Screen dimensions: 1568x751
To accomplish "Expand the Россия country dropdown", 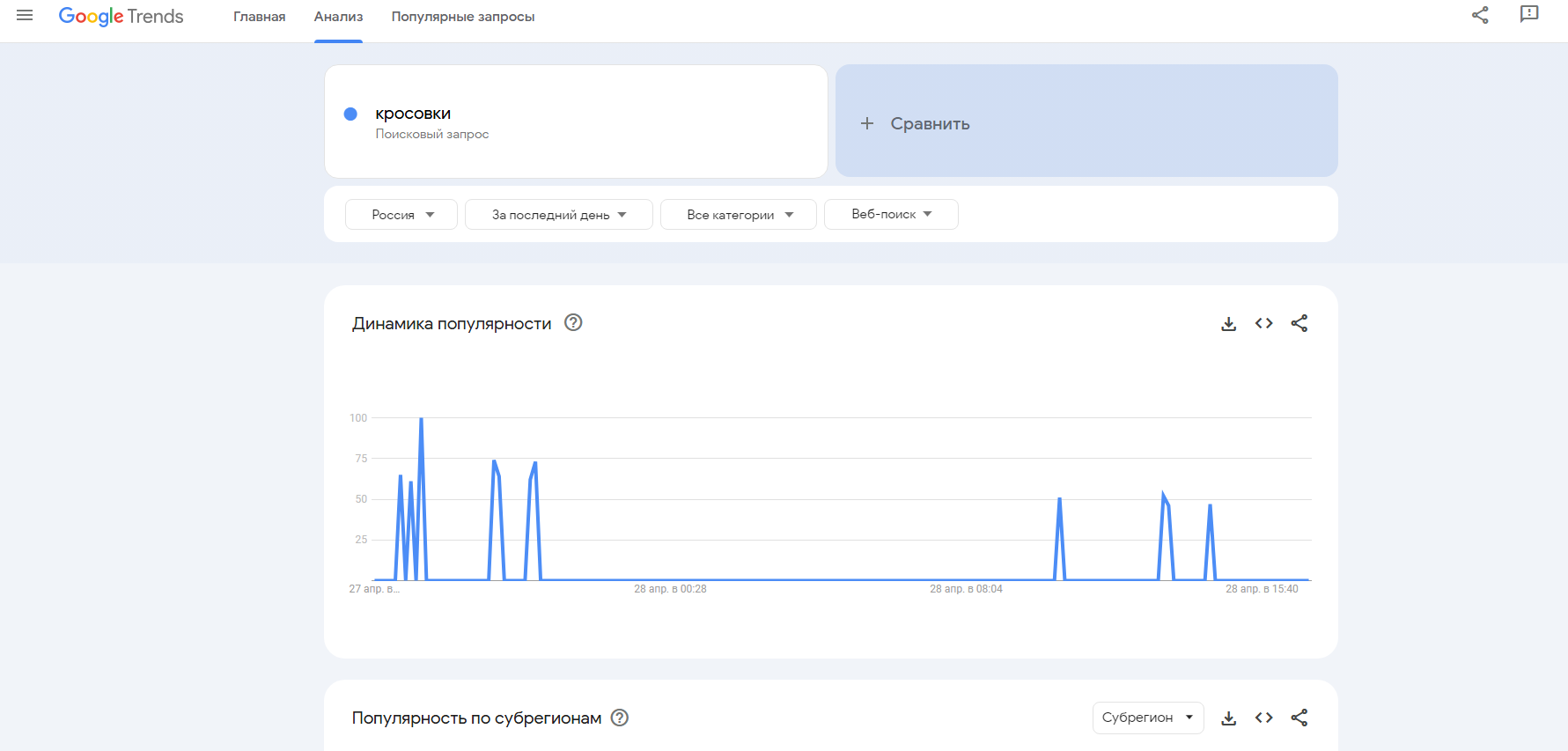I will pyautogui.click(x=401, y=214).
